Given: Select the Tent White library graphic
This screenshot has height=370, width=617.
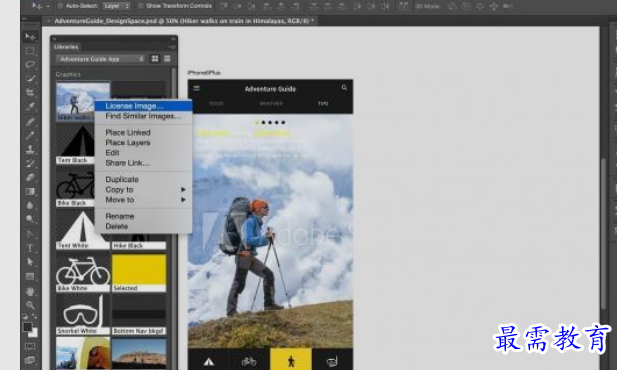Looking at the screenshot, I should pyautogui.click(x=83, y=230).
